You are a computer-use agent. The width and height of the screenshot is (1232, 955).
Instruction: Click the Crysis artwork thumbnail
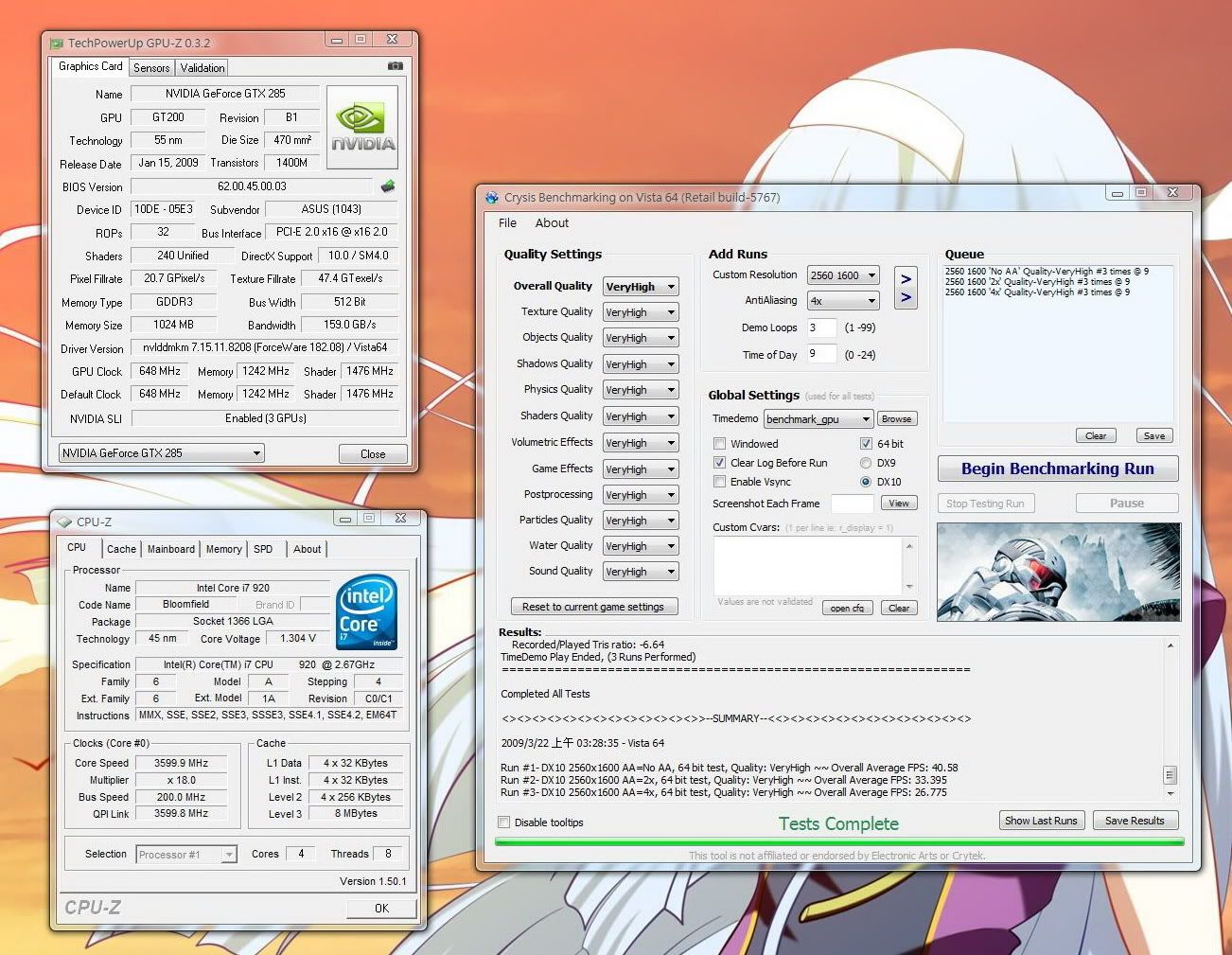click(x=1059, y=572)
